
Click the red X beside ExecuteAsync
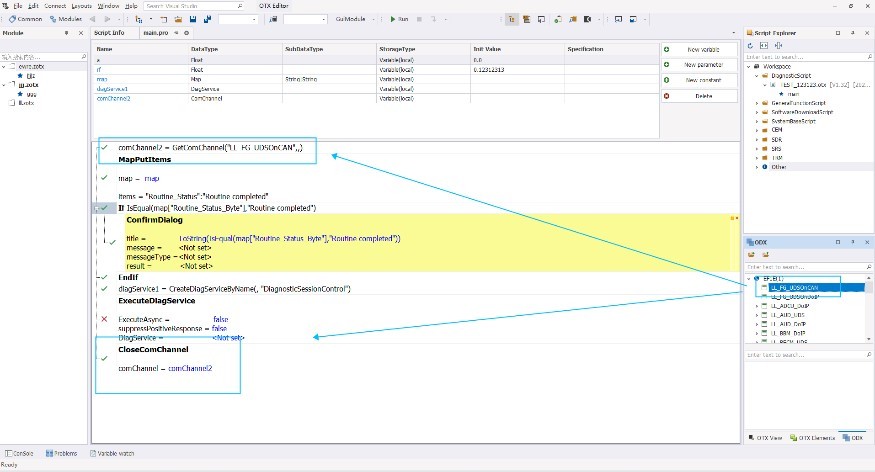(x=104, y=319)
